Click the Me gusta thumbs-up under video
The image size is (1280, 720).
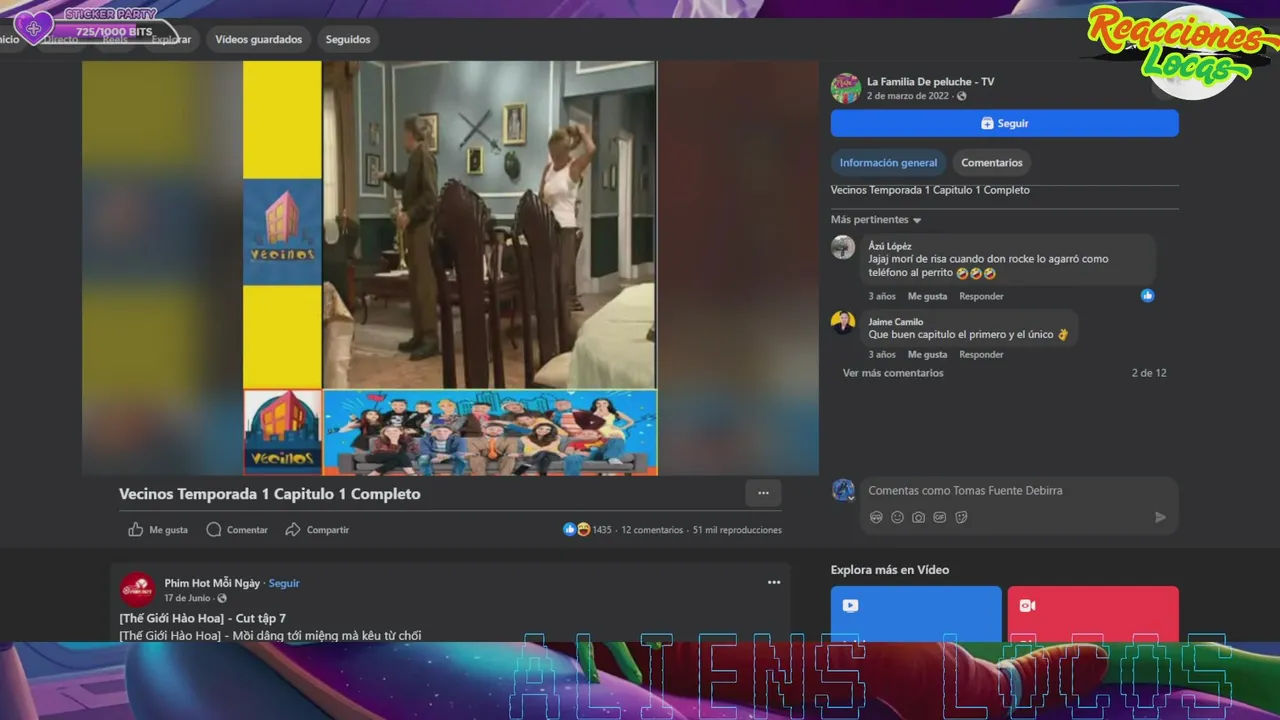coord(136,530)
